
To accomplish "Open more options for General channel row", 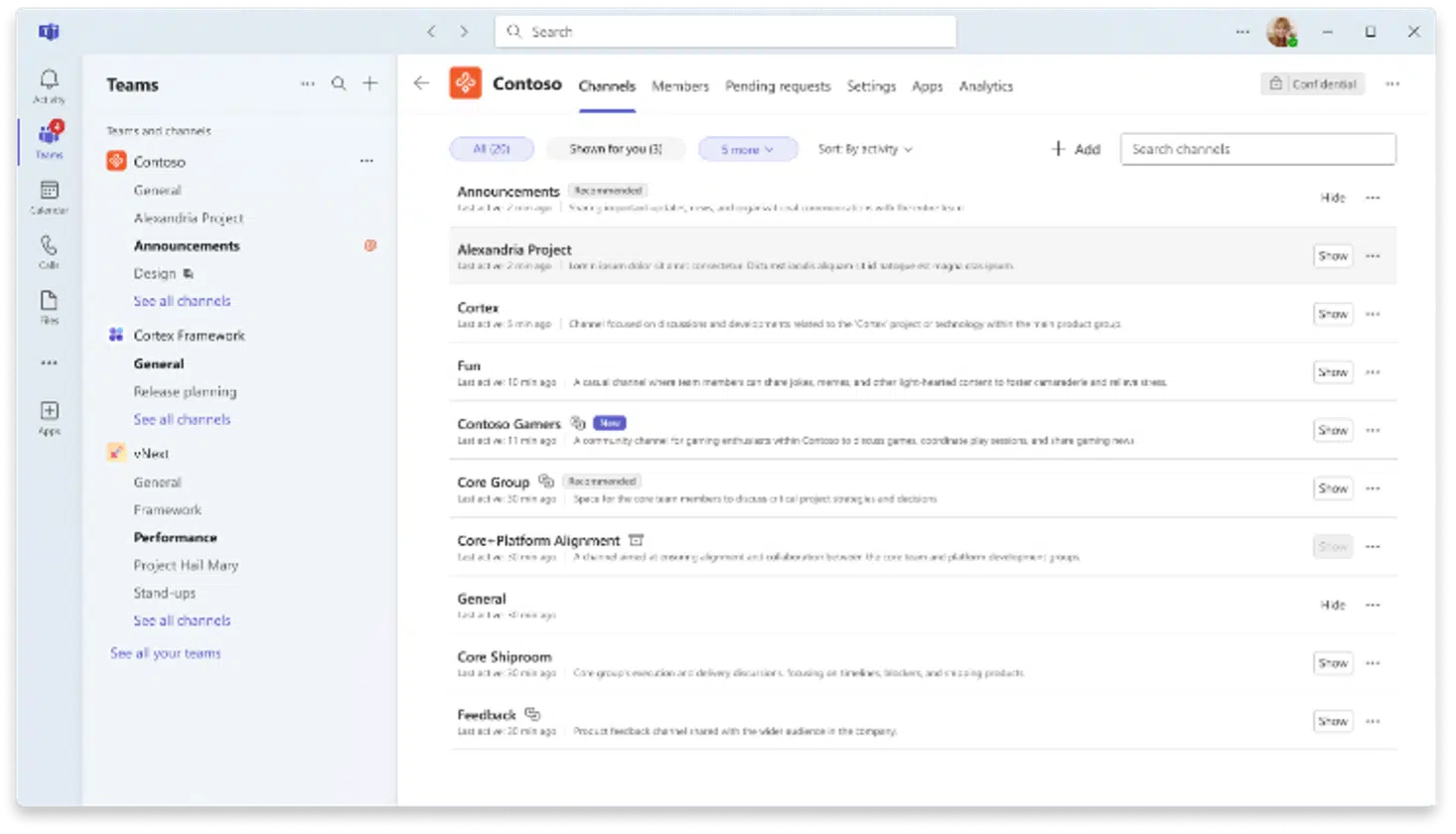I will 1373,605.
